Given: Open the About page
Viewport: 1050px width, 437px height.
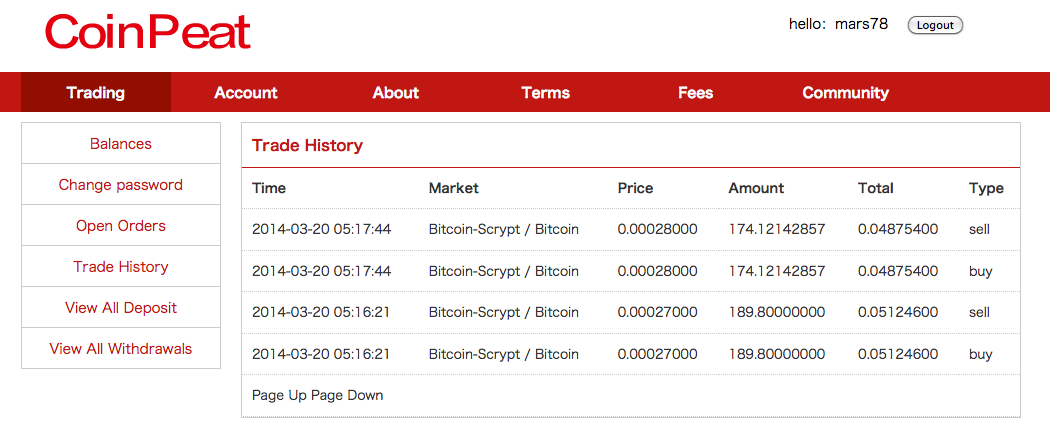Looking at the screenshot, I should [x=396, y=92].
